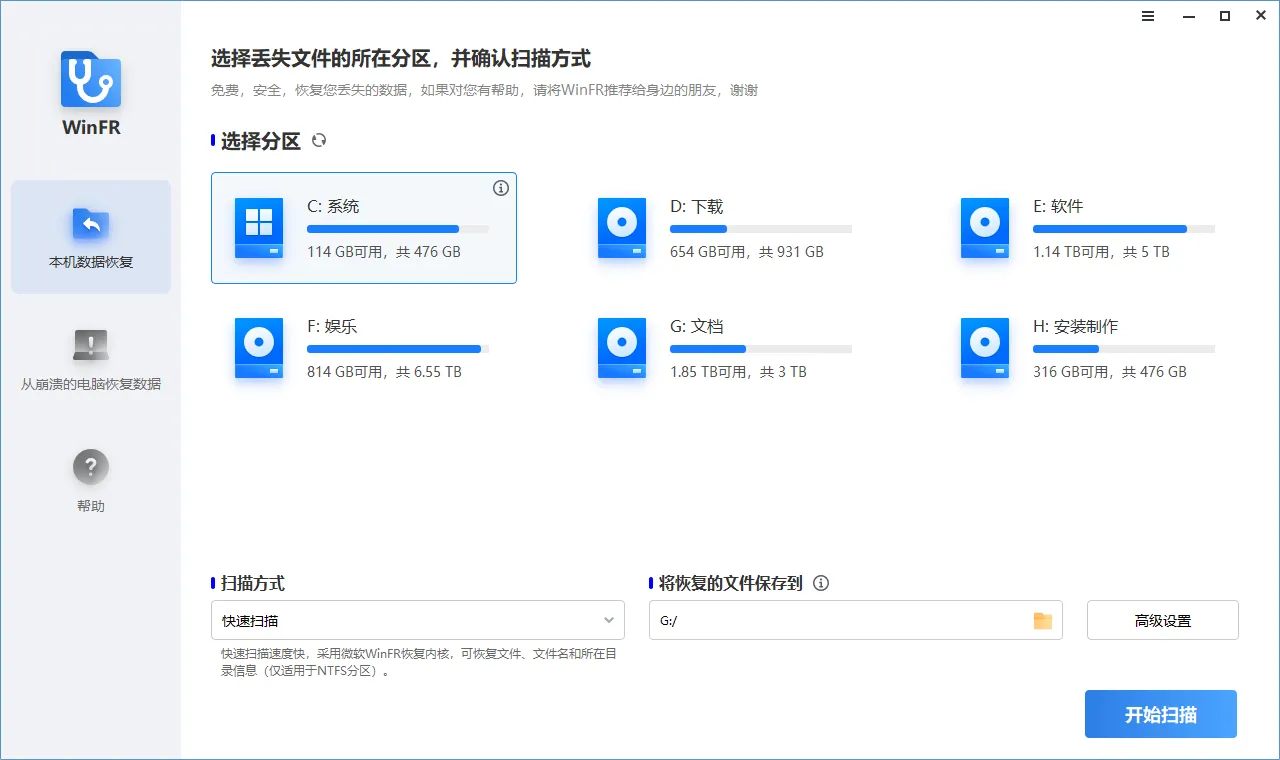The height and width of the screenshot is (760, 1280).
Task: Click the text 1.85 TB可用，共 3 TB
Action: coord(738,372)
